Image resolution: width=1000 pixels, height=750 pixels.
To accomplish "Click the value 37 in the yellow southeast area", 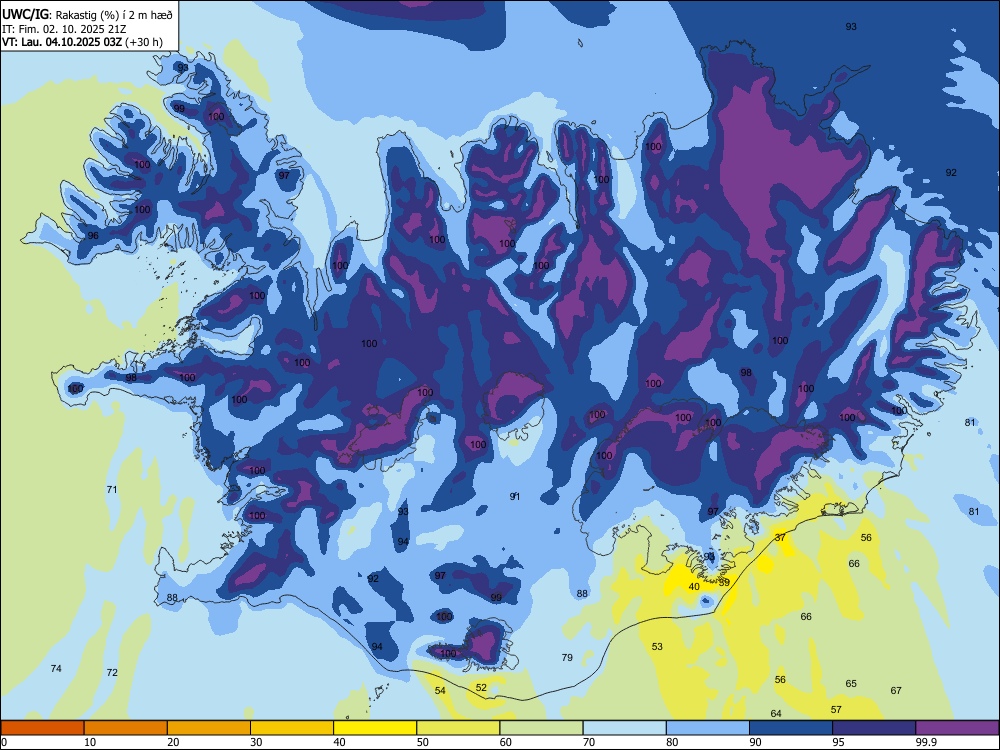I will [780, 538].
